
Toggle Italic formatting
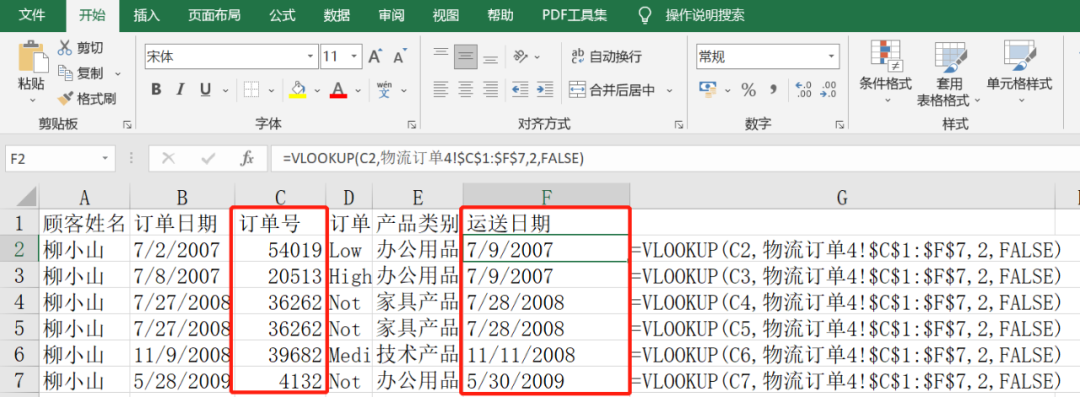point(180,90)
